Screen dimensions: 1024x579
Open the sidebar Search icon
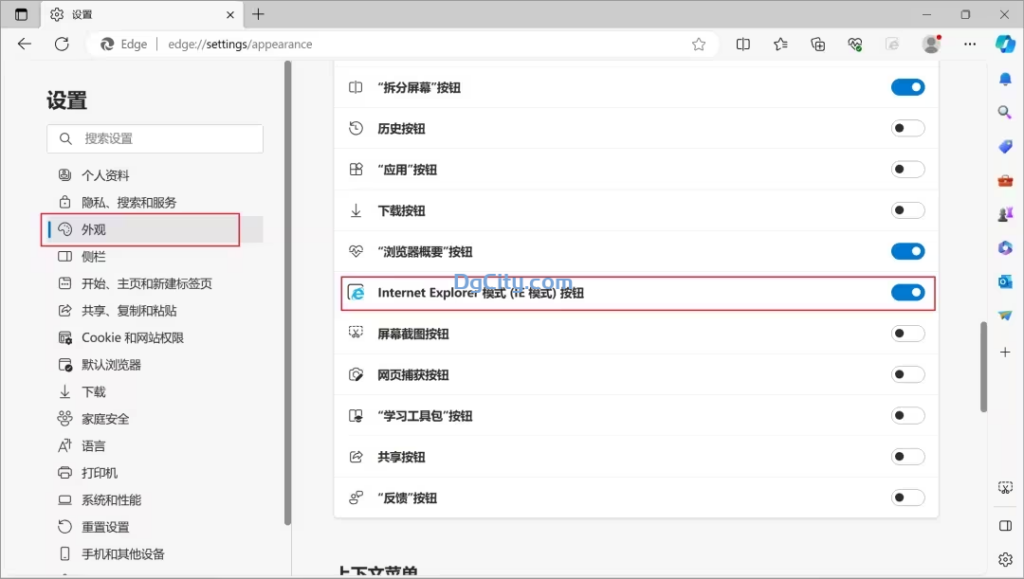[1005, 112]
